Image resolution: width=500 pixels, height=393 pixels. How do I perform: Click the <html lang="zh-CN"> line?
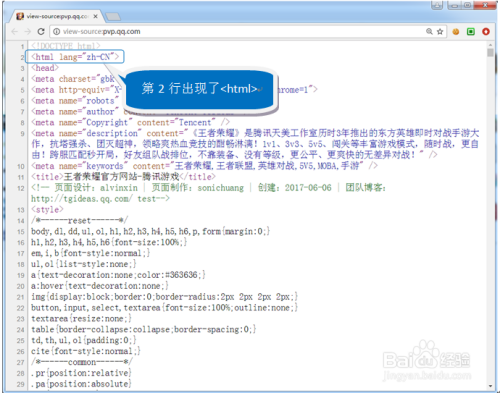75,57
